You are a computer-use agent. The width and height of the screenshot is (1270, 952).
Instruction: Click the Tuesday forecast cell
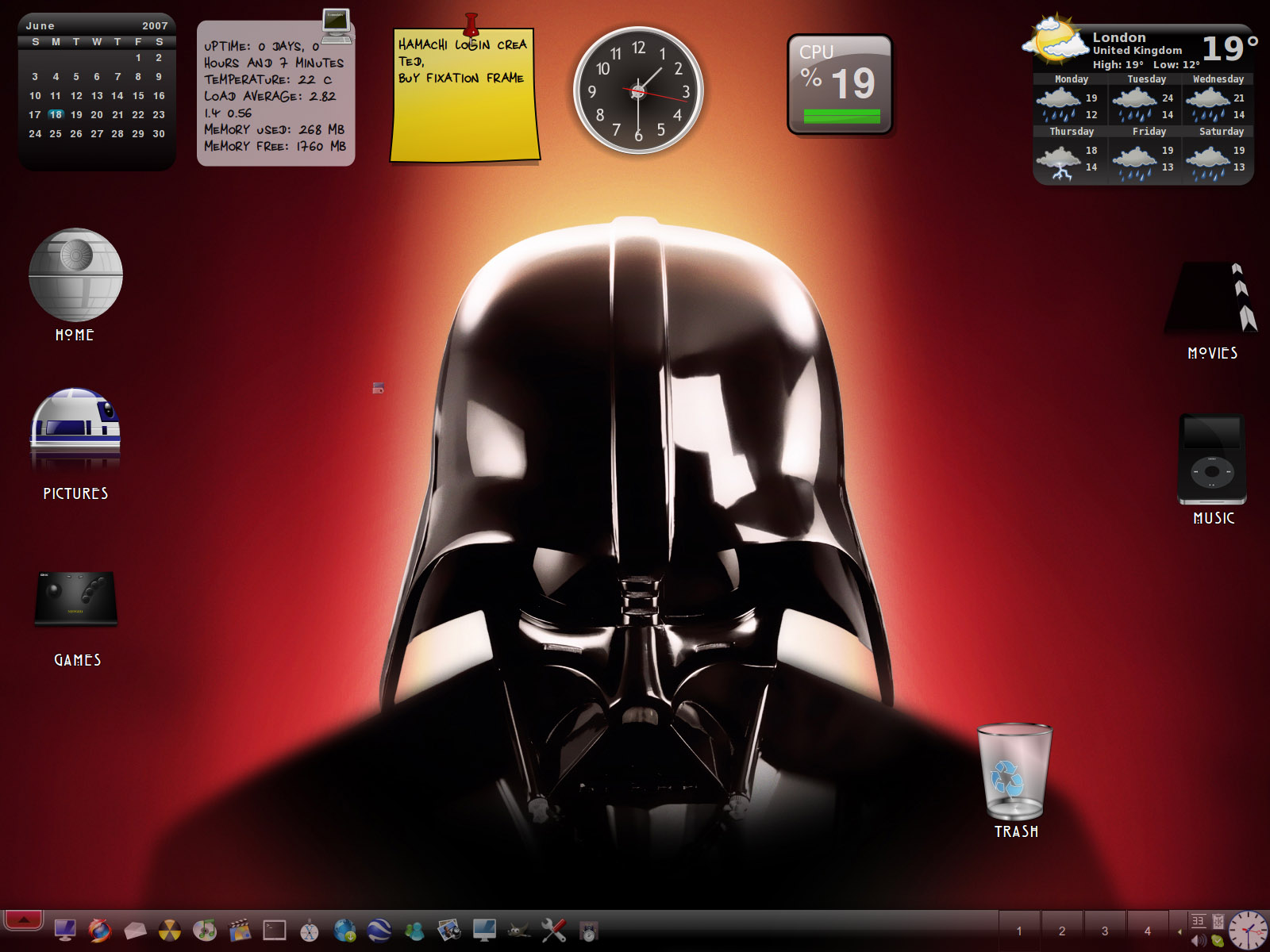point(1145,98)
